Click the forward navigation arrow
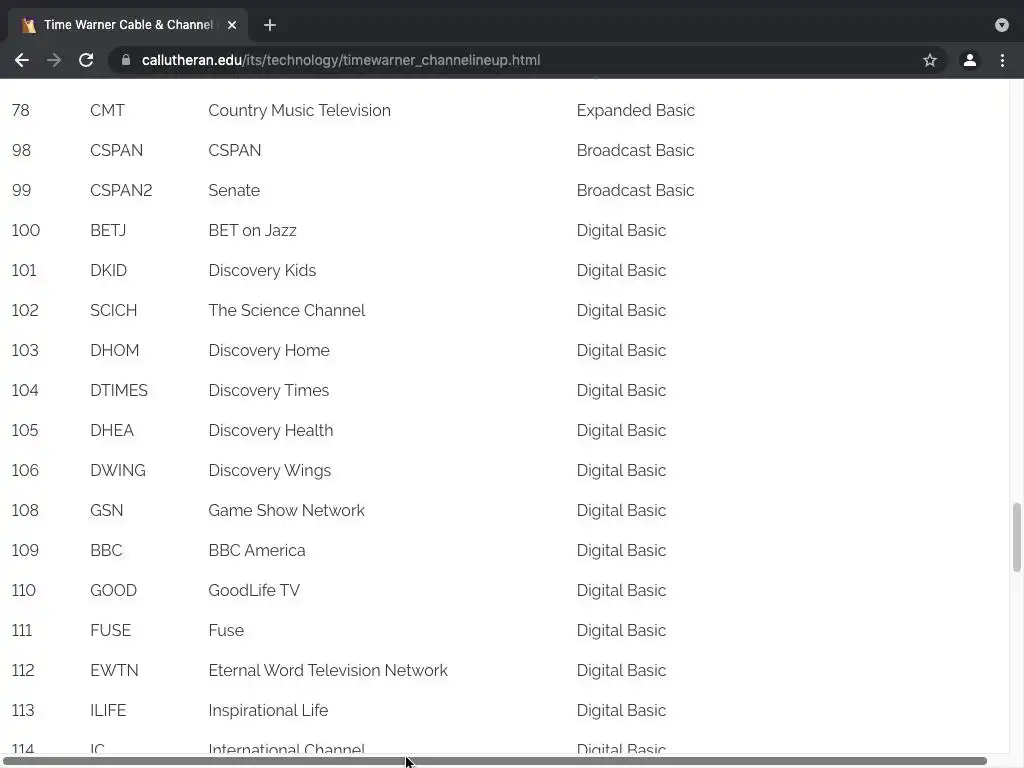Image resolution: width=1024 pixels, height=768 pixels. [54, 60]
